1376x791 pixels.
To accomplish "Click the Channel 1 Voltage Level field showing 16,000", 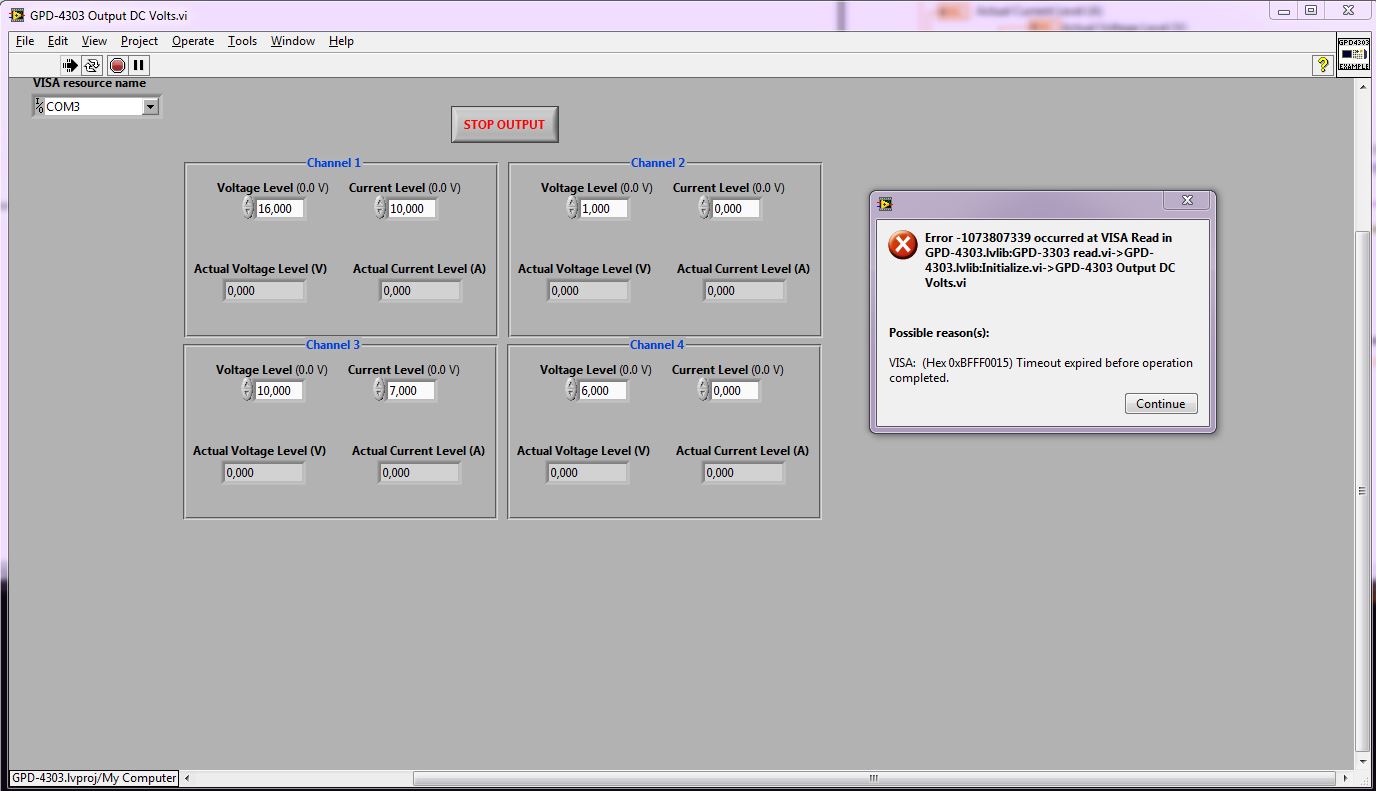I will (280, 208).
